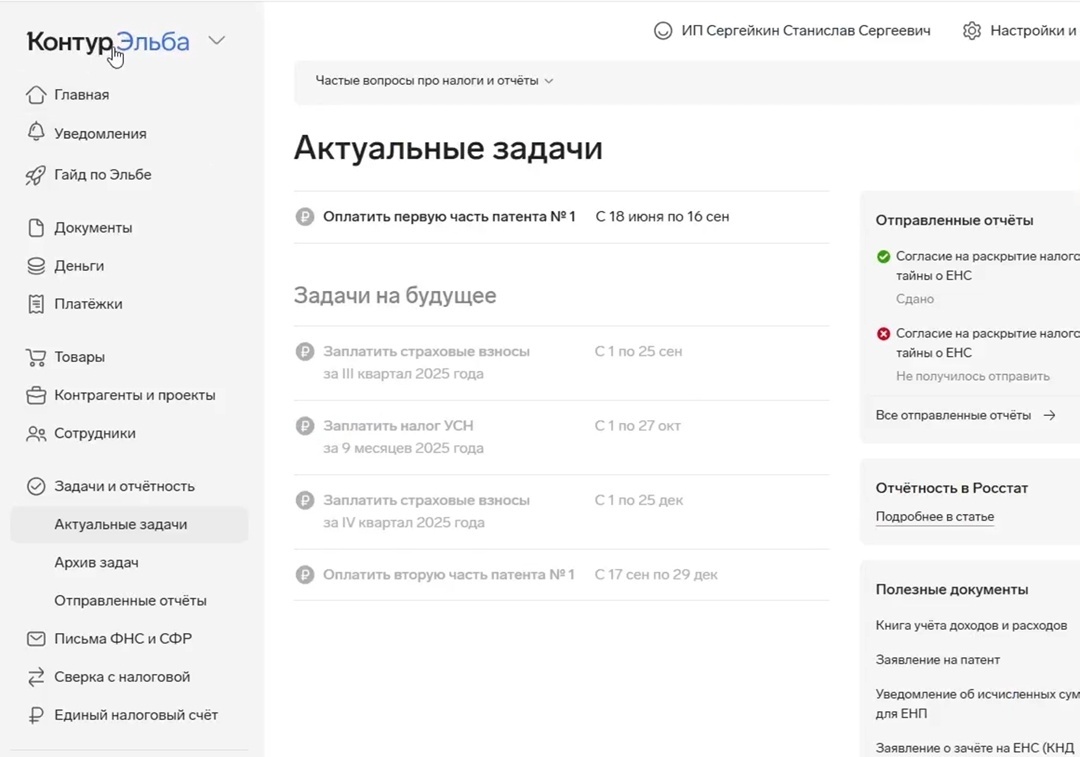This screenshot has height=757, width=1080.
Task: Click the Деньги coins stack icon
Action: point(36,266)
